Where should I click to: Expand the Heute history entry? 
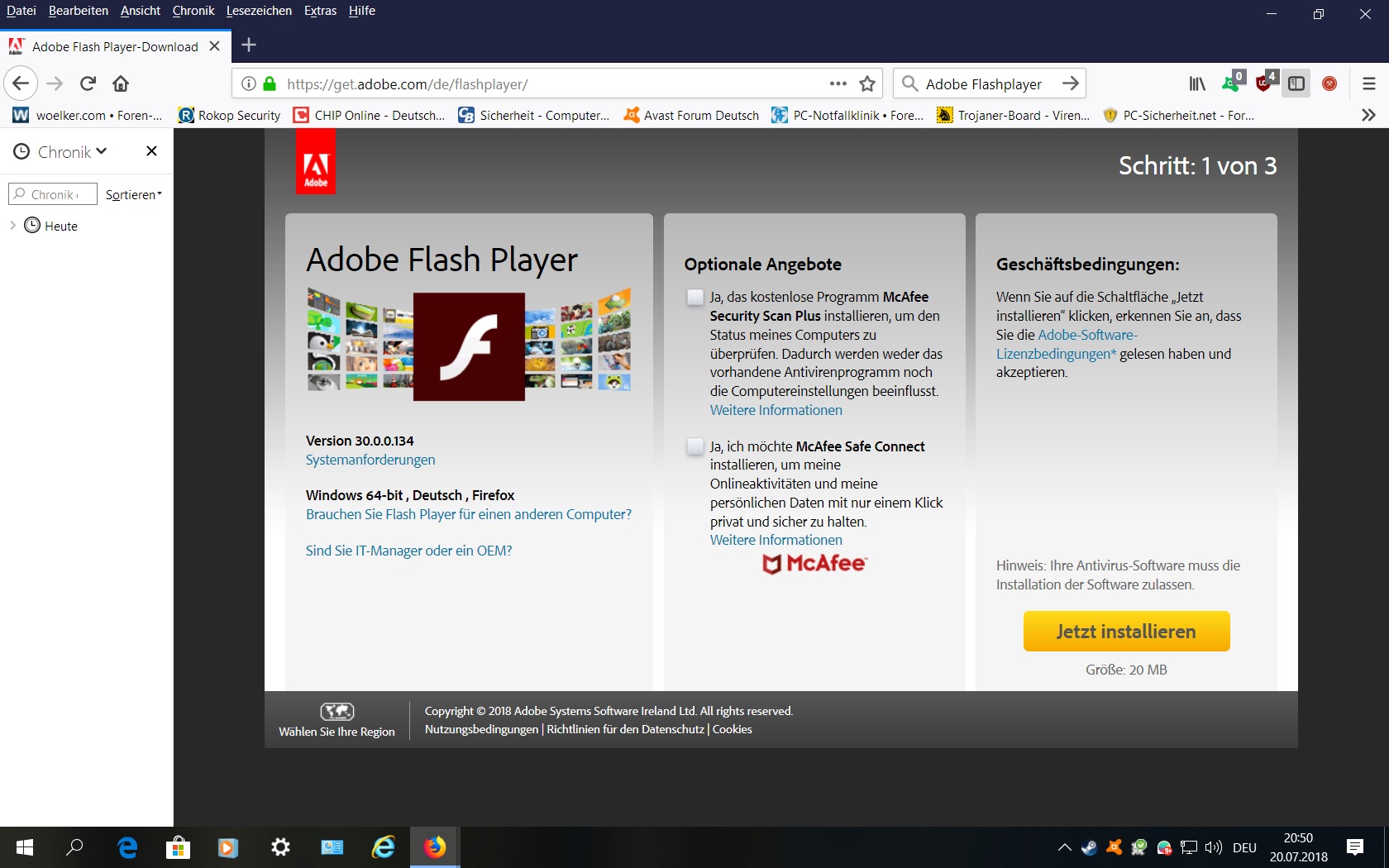click(x=12, y=226)
